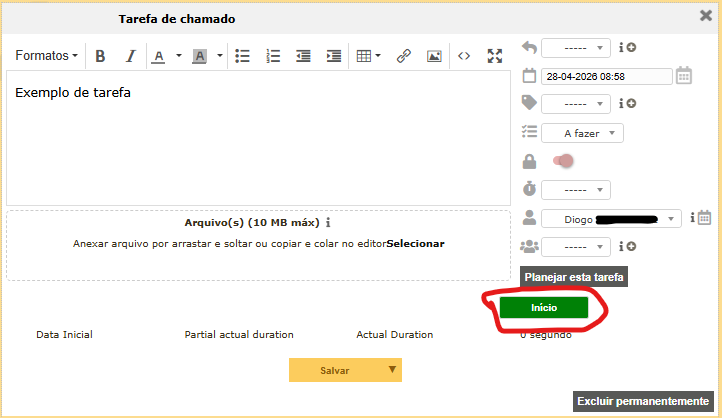722x418 pixels.
Task: Open the background color dropdown arrow
Action: coord(220,56)
